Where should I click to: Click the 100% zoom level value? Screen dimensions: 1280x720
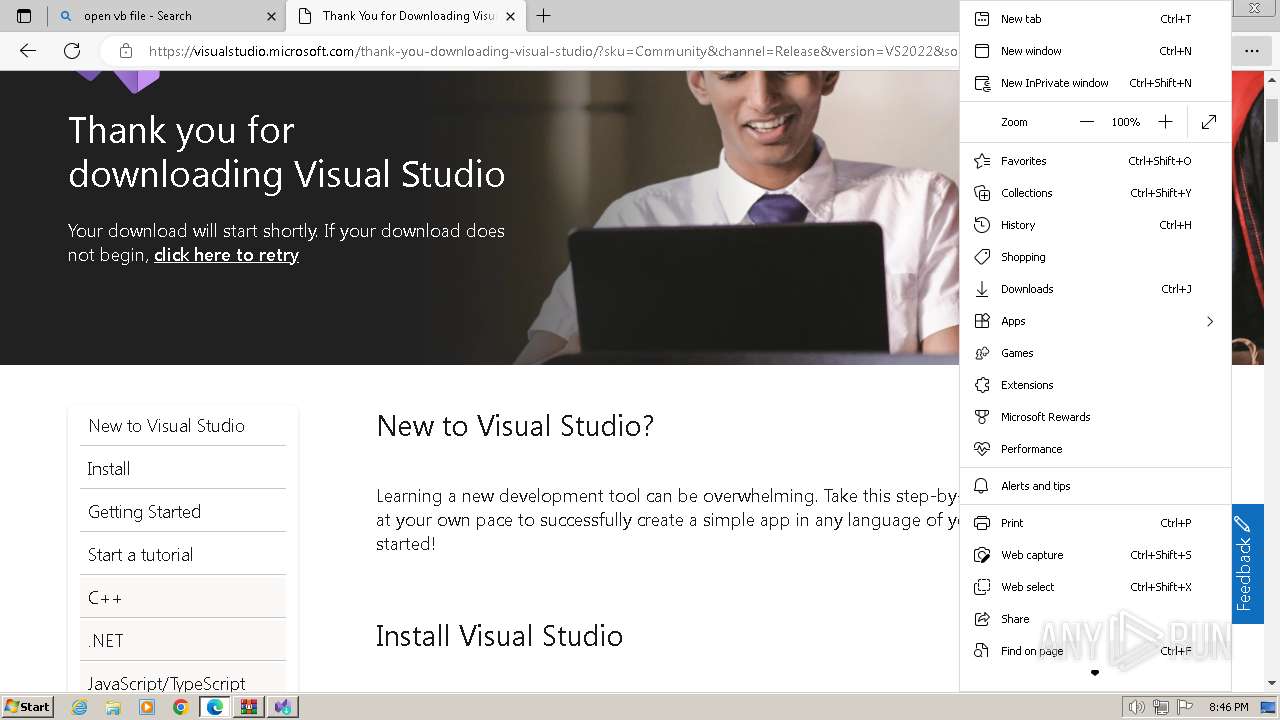click(x=1126, y=122)
